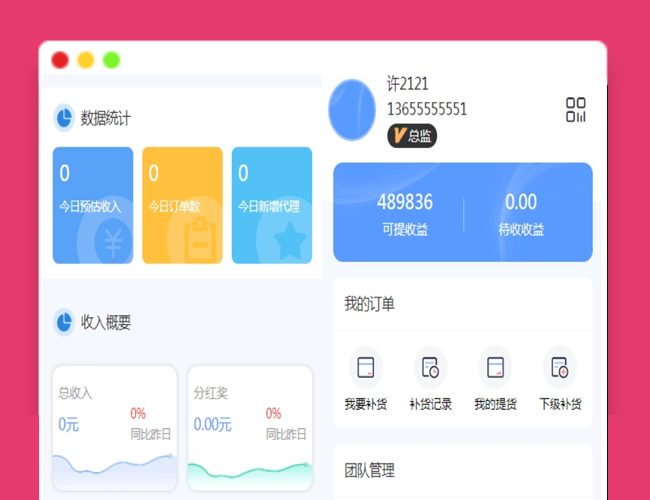This screenshot has width=650, height=500.
Task: Click the 数据统计 pie chart icon
Action: coord(64,118)
